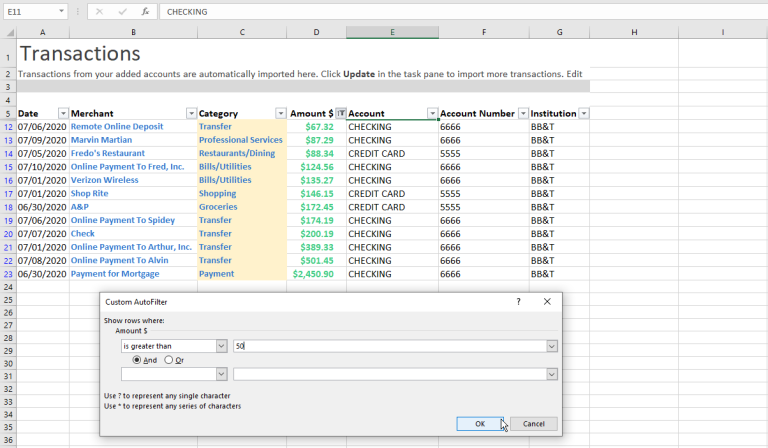Close the Custom AutoFilter dialog
The image size is (768, 448).
click(547, 302)
